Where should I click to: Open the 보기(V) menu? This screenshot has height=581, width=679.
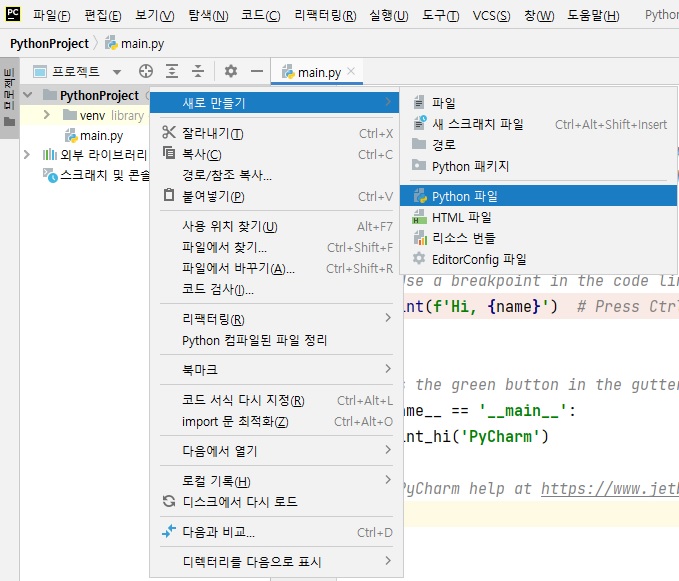pyautogui.click(x=155, y=16)
